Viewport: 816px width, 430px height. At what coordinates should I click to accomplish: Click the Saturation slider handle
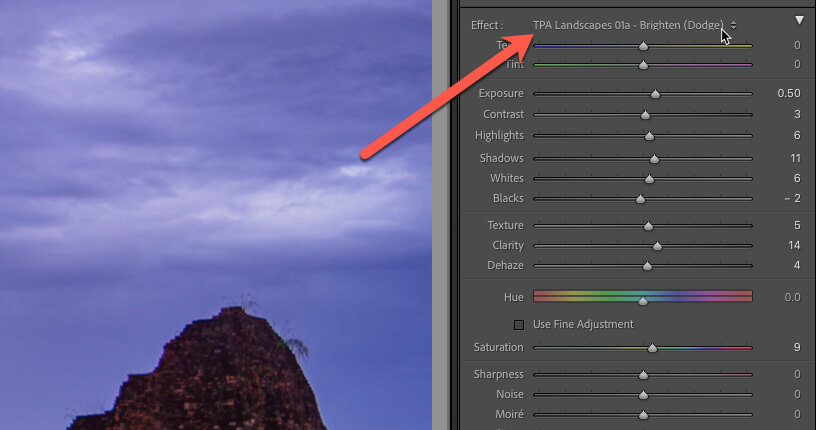click(652, 348)
